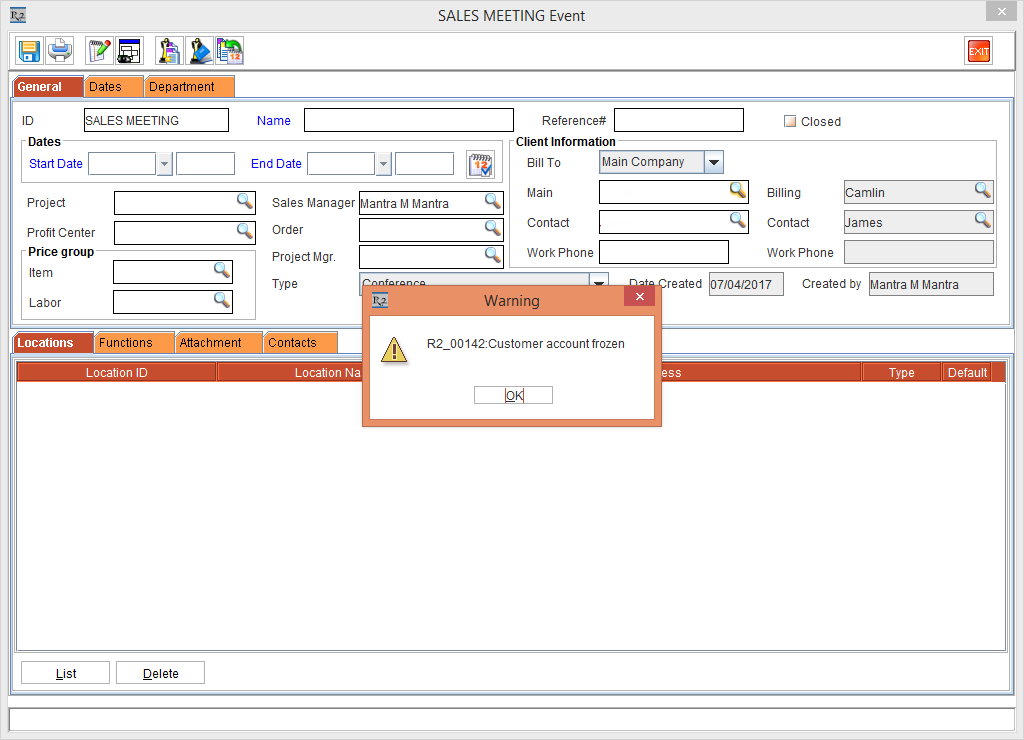Click the Print icon in toolbar

coord(60,50)
